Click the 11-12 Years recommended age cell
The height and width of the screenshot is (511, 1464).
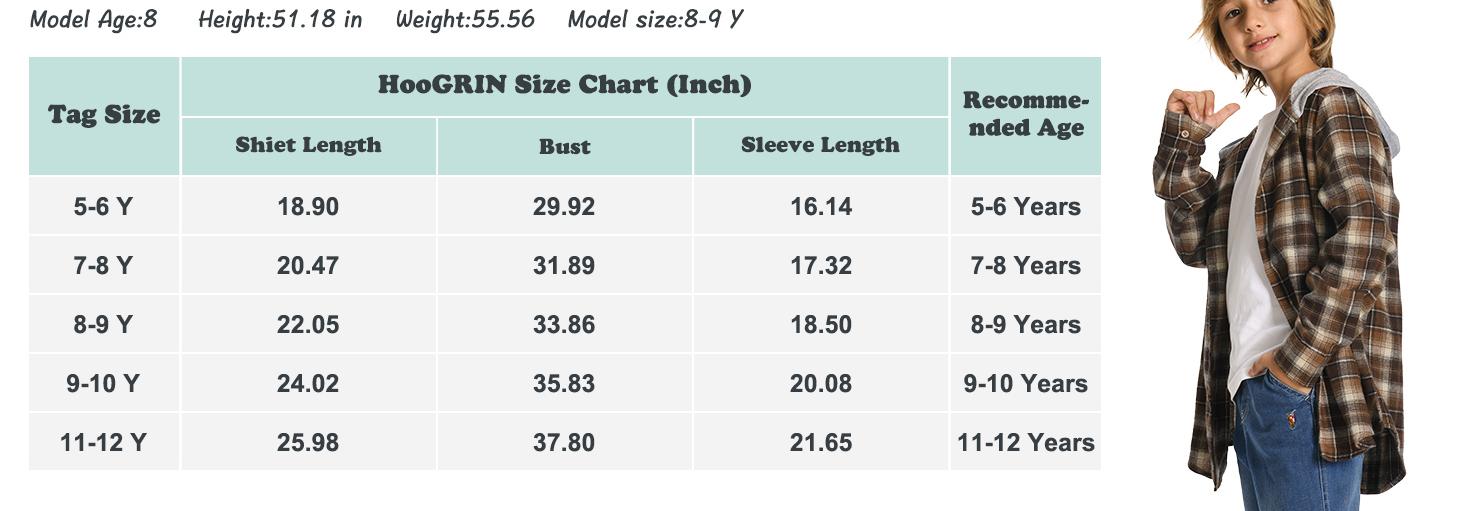pos(1025,442)
